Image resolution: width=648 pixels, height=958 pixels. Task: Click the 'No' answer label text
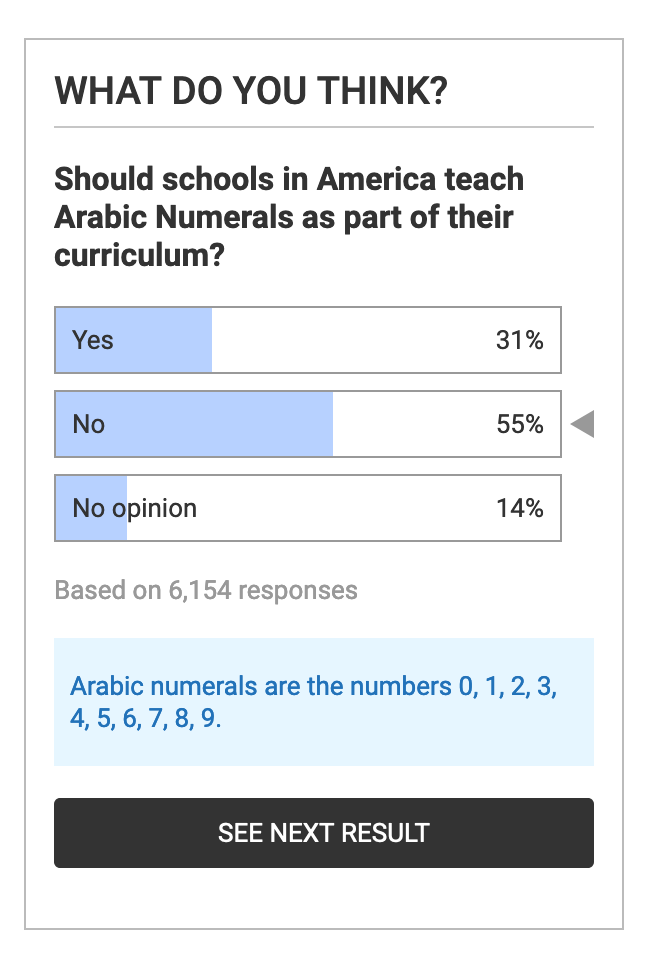(x=89, y=424)
